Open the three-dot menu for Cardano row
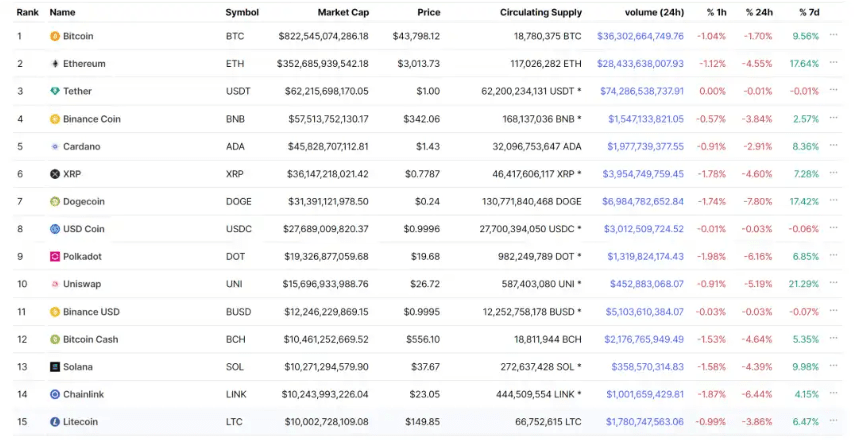The image size is (854, 440). point(834,146)
